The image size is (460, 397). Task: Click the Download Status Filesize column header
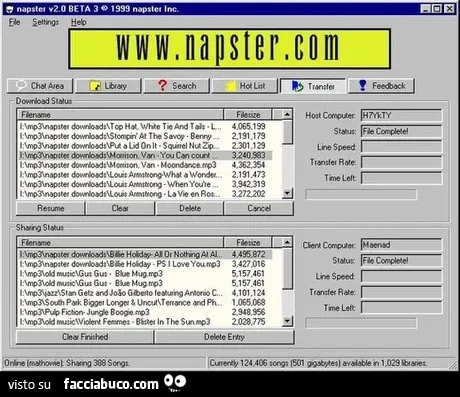248,115
